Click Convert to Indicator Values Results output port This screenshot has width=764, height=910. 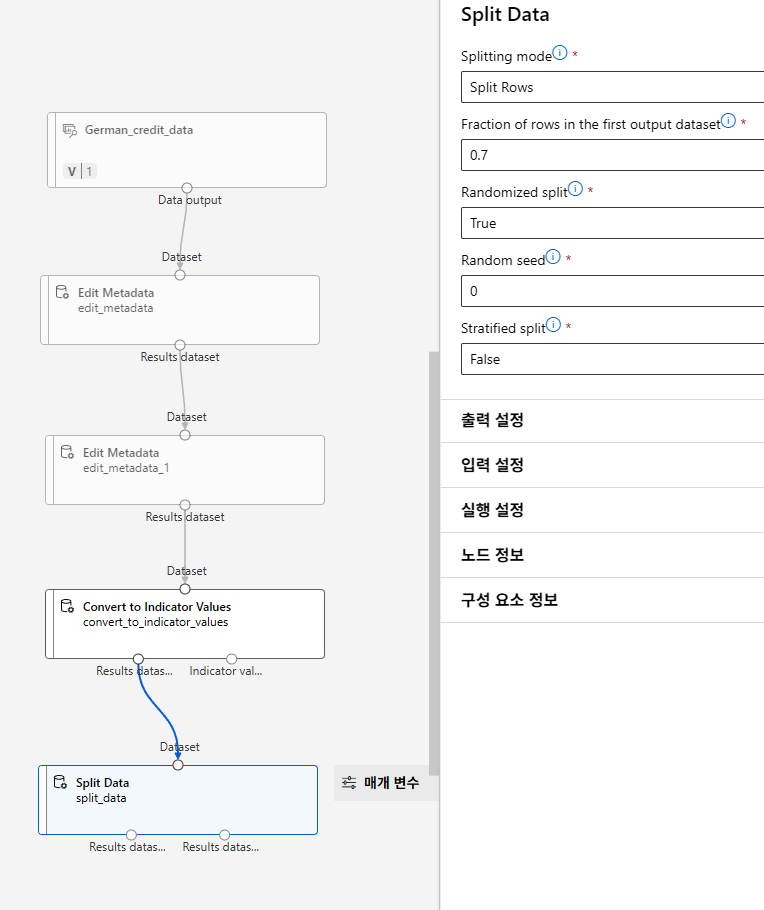pos(138,659)
